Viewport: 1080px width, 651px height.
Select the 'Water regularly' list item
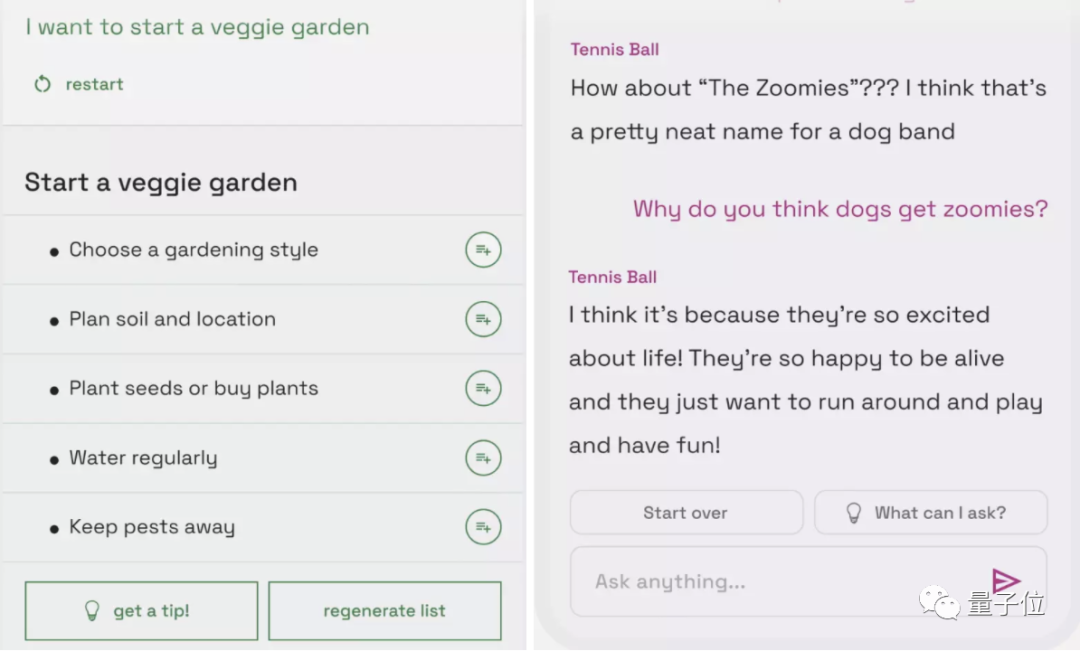point(143,458)
